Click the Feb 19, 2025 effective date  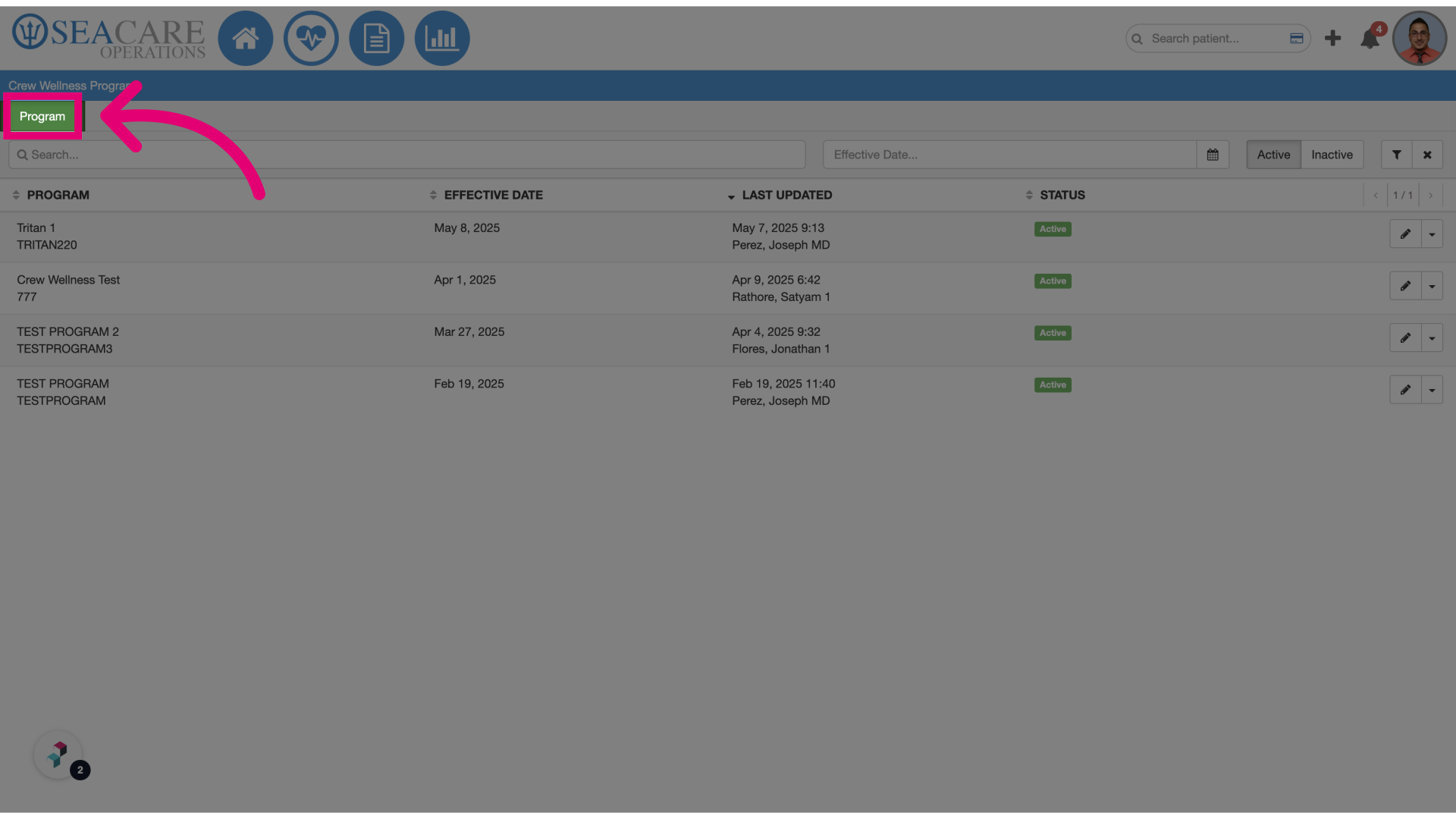click(469, 384)
